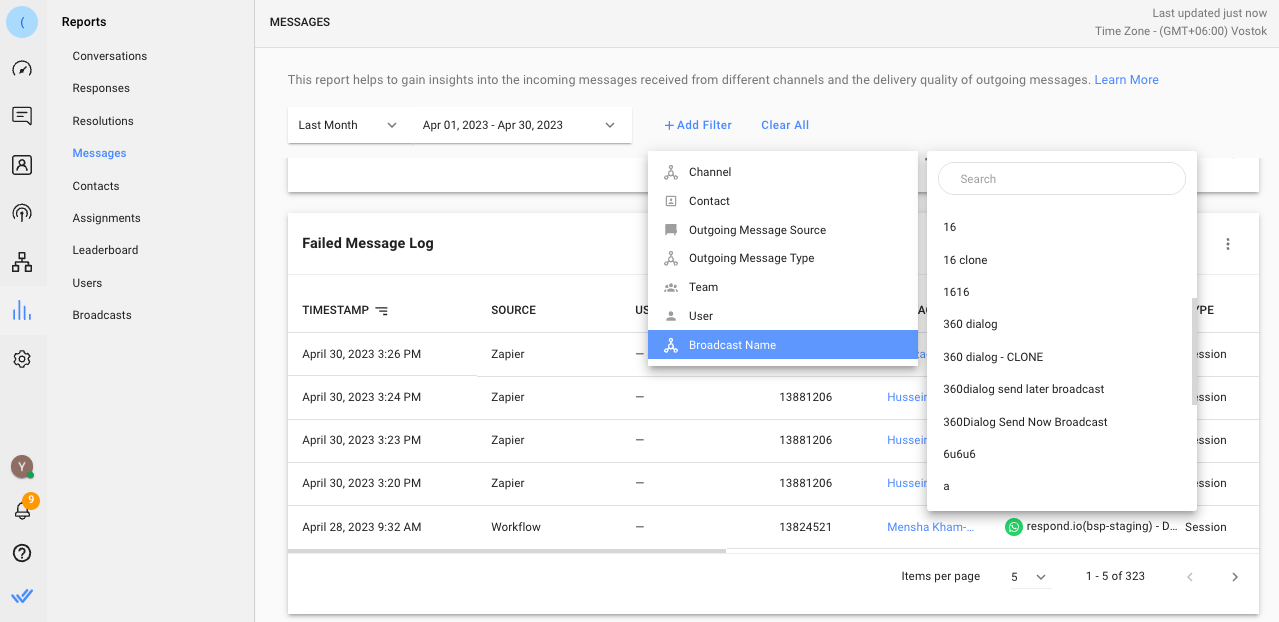Open the Apr 01 - Apr 30 date range dropdown
This screenshot has height=622, width=1279.
coord(520,125)
